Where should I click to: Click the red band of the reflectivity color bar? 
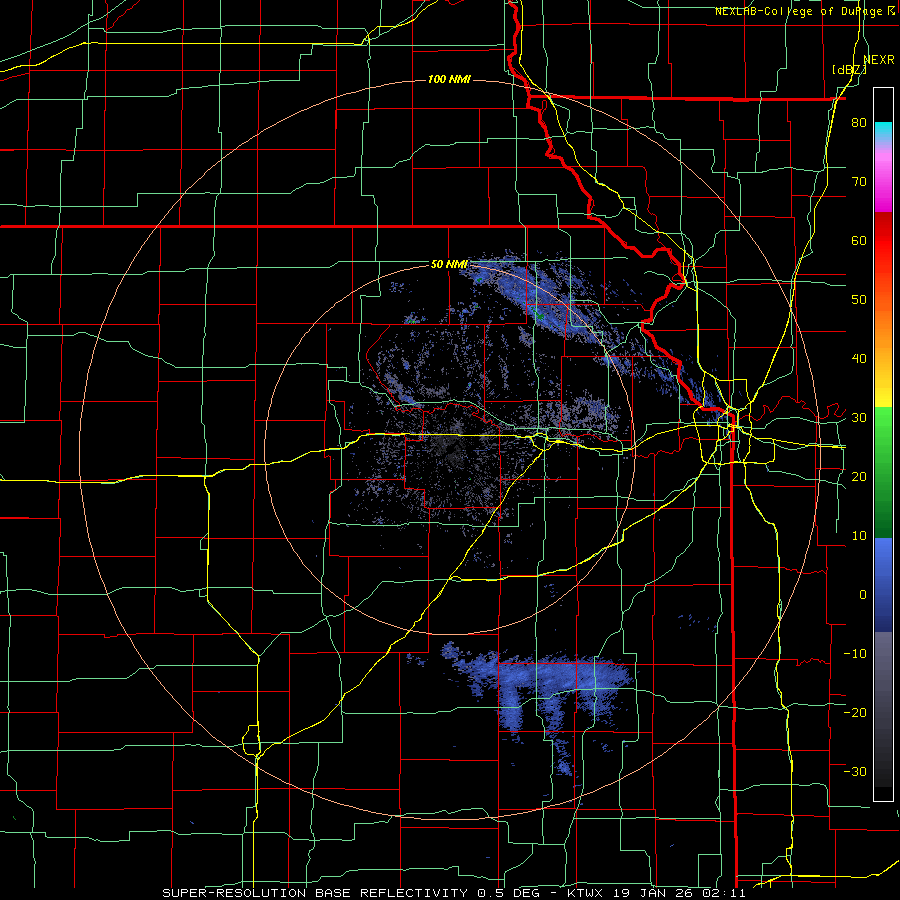click(x=883, y=241)
